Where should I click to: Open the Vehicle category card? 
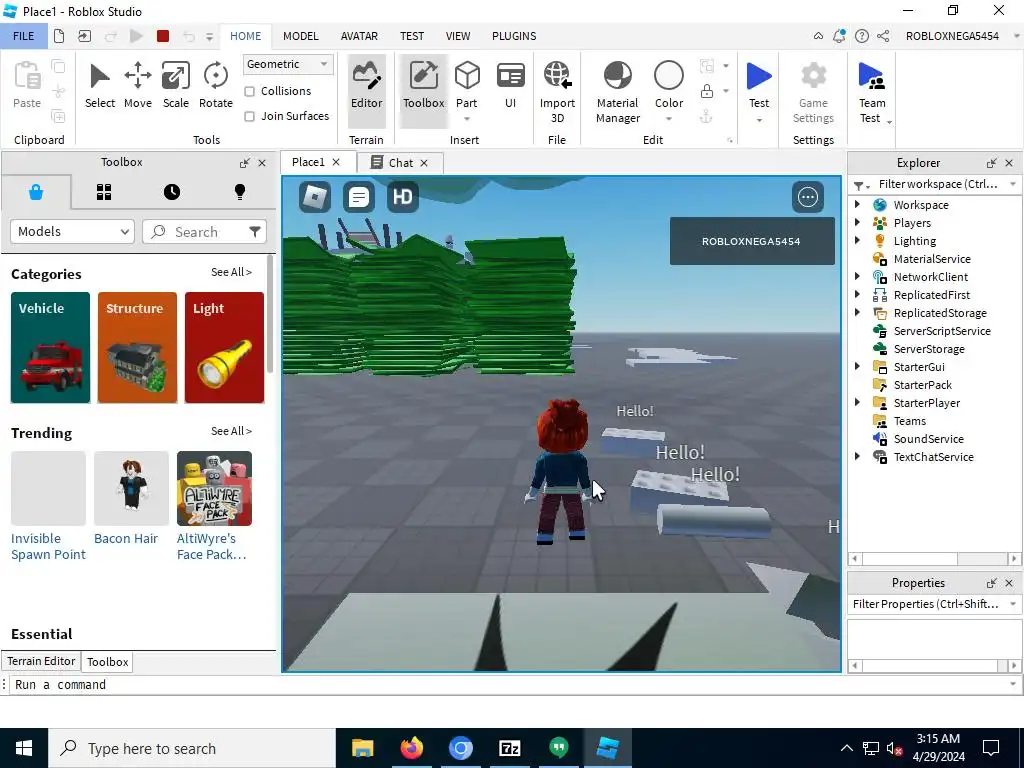[50, 347]
